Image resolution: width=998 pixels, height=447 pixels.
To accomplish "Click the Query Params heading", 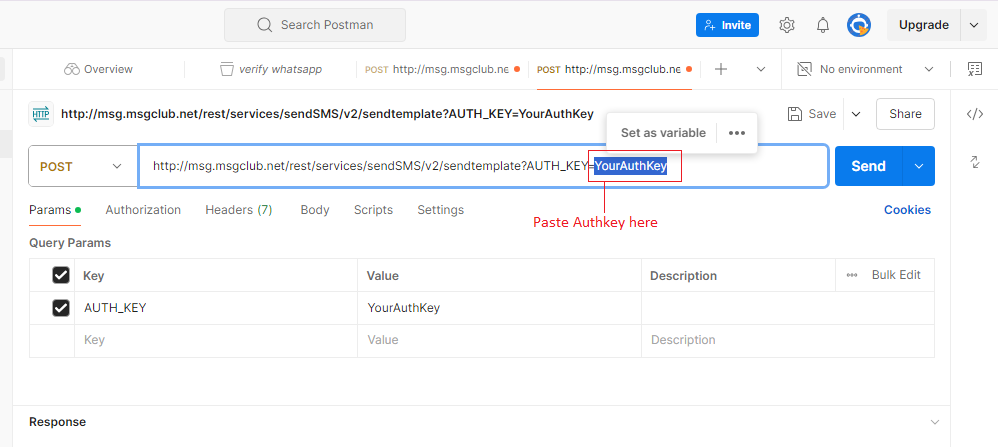I will (x=70, y=243).
